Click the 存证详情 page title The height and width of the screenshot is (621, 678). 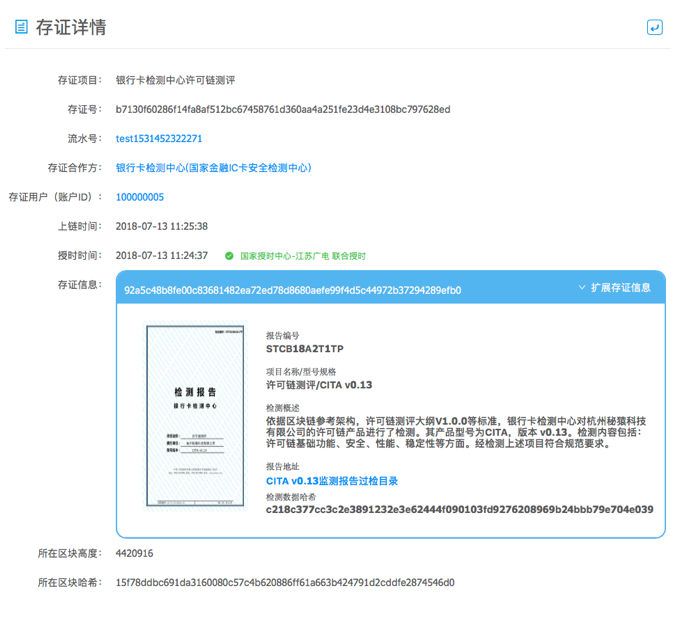coord(71,27)
